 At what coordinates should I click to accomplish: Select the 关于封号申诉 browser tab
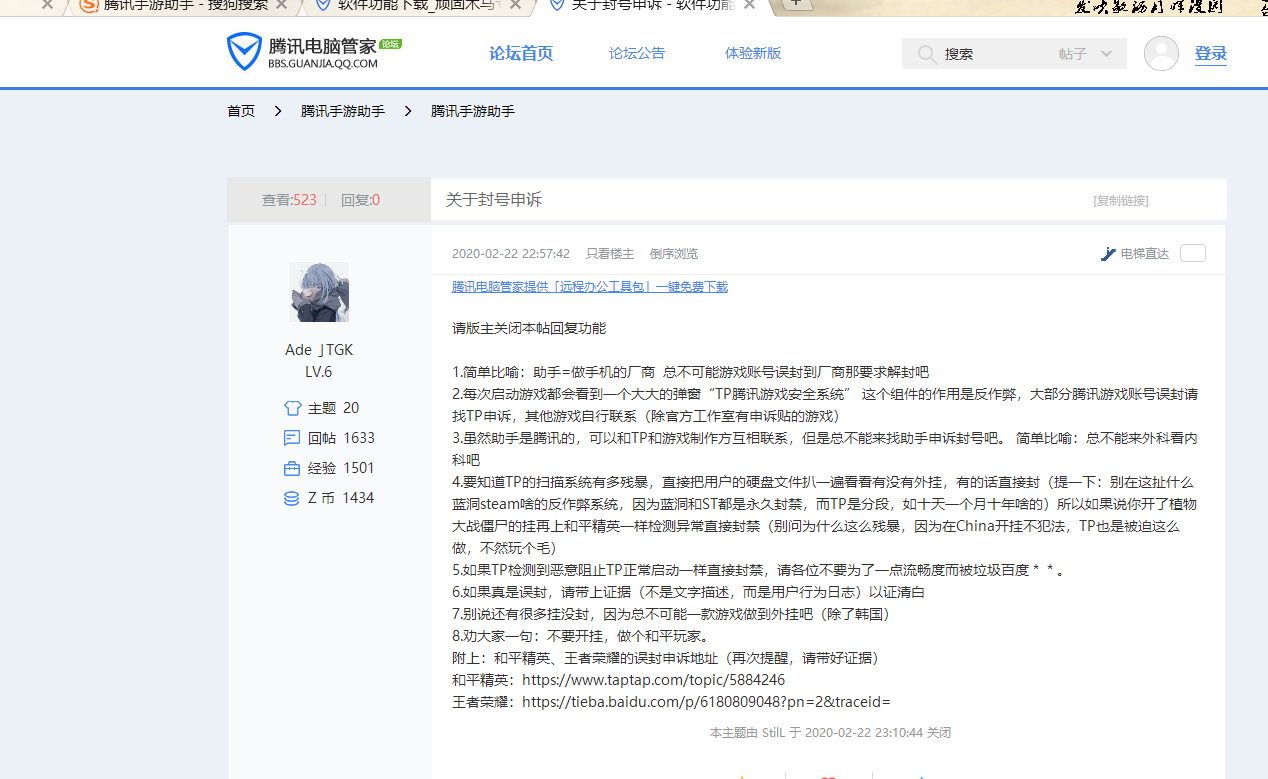pos(652,5)
